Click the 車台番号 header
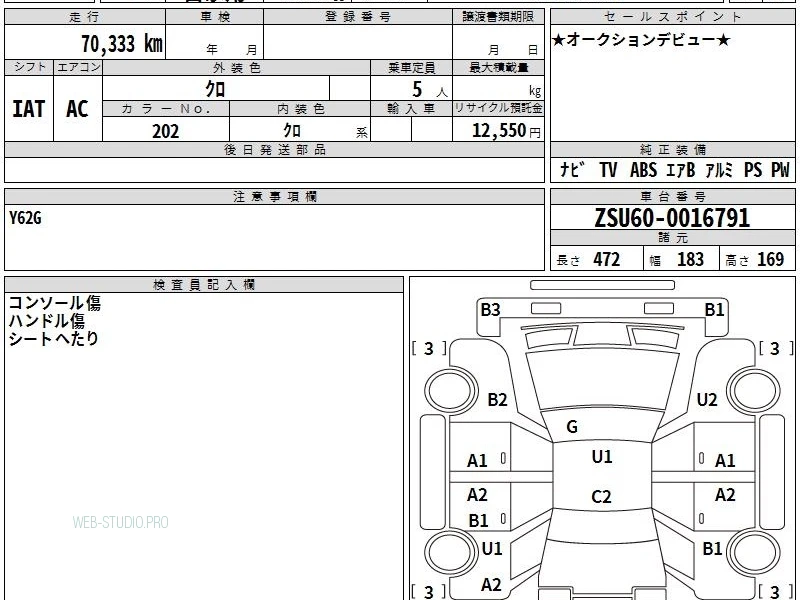 672,196
